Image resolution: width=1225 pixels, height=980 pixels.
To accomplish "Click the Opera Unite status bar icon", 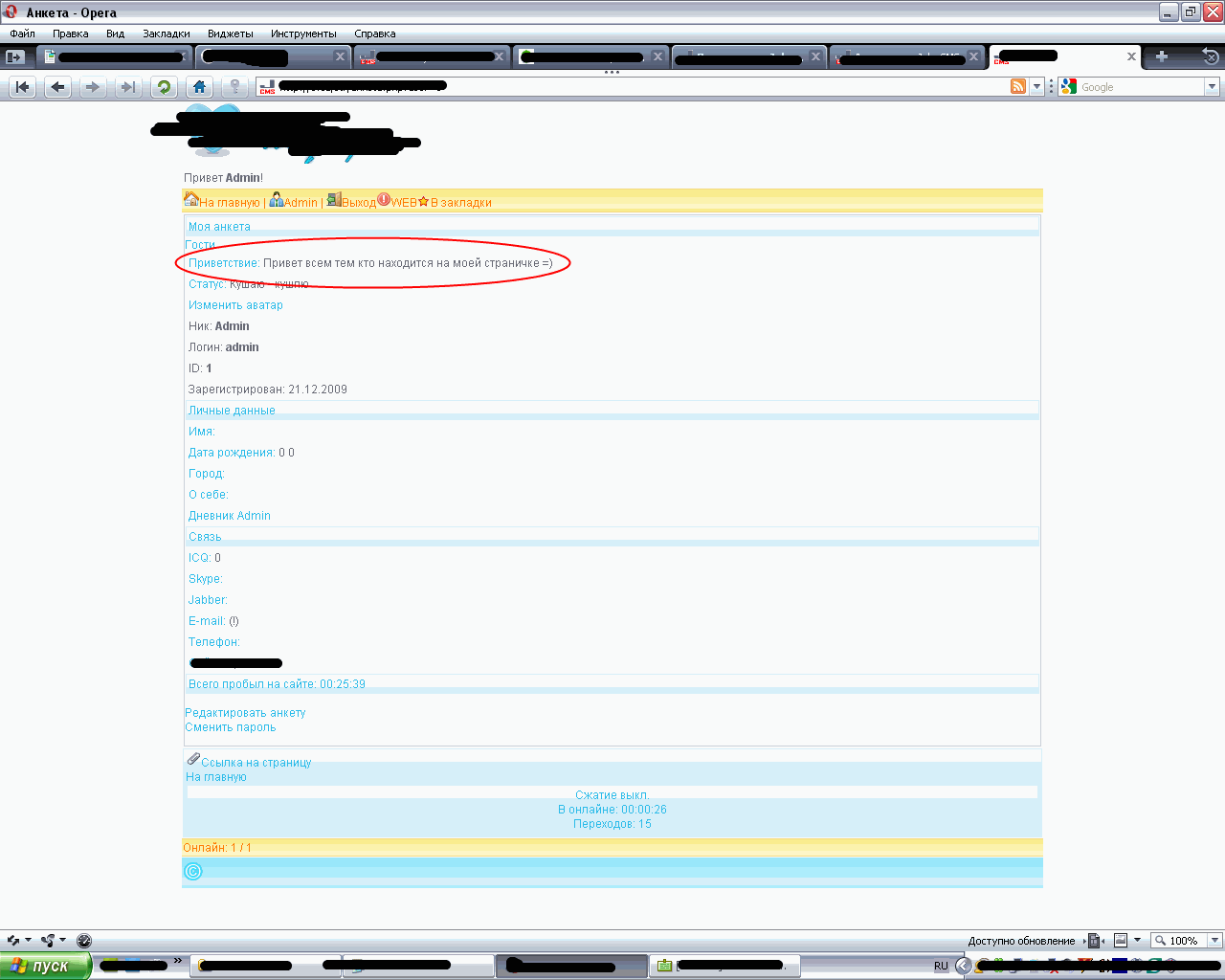I will [48, 941].
